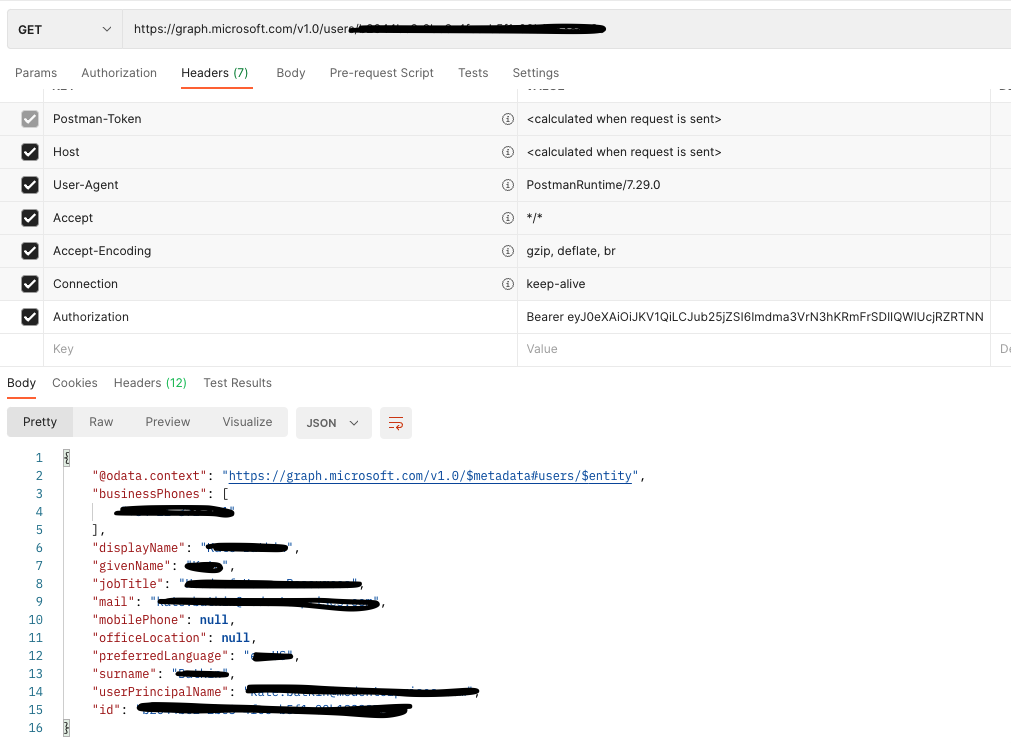Image resolution: width=1011 pixels, height=743 pixels.
Task: Click the empty Key input field
Action: [280, 349]
